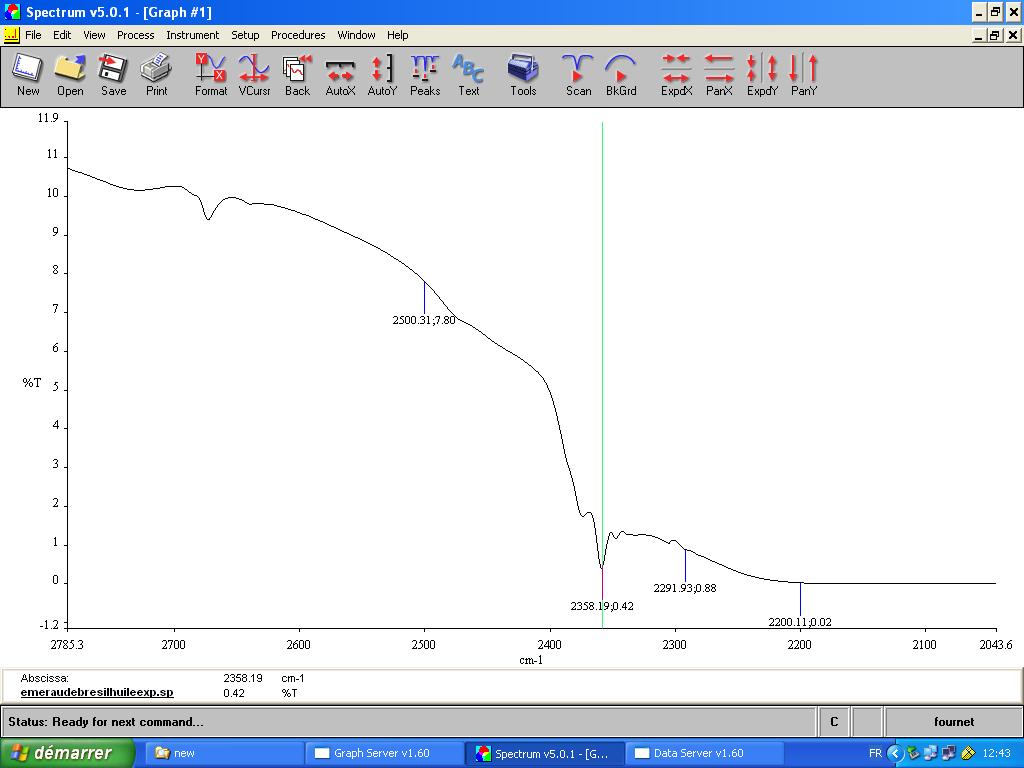The image size is (1024, 768).
Task: Save the spectrum using the Save icon
Action: tap(113, 75)
